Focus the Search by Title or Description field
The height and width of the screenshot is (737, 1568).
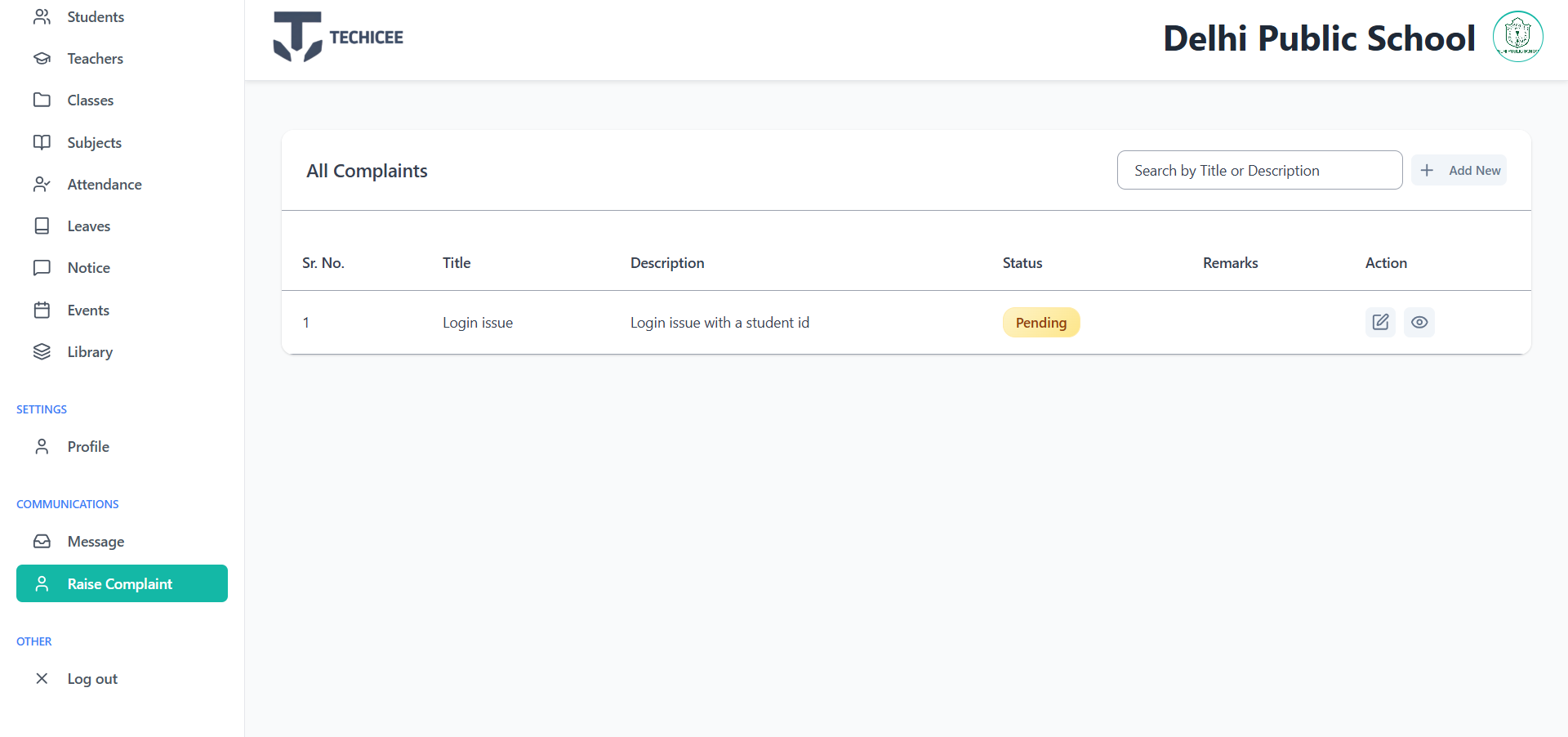pyautogui.click(x=1259, y=170)
